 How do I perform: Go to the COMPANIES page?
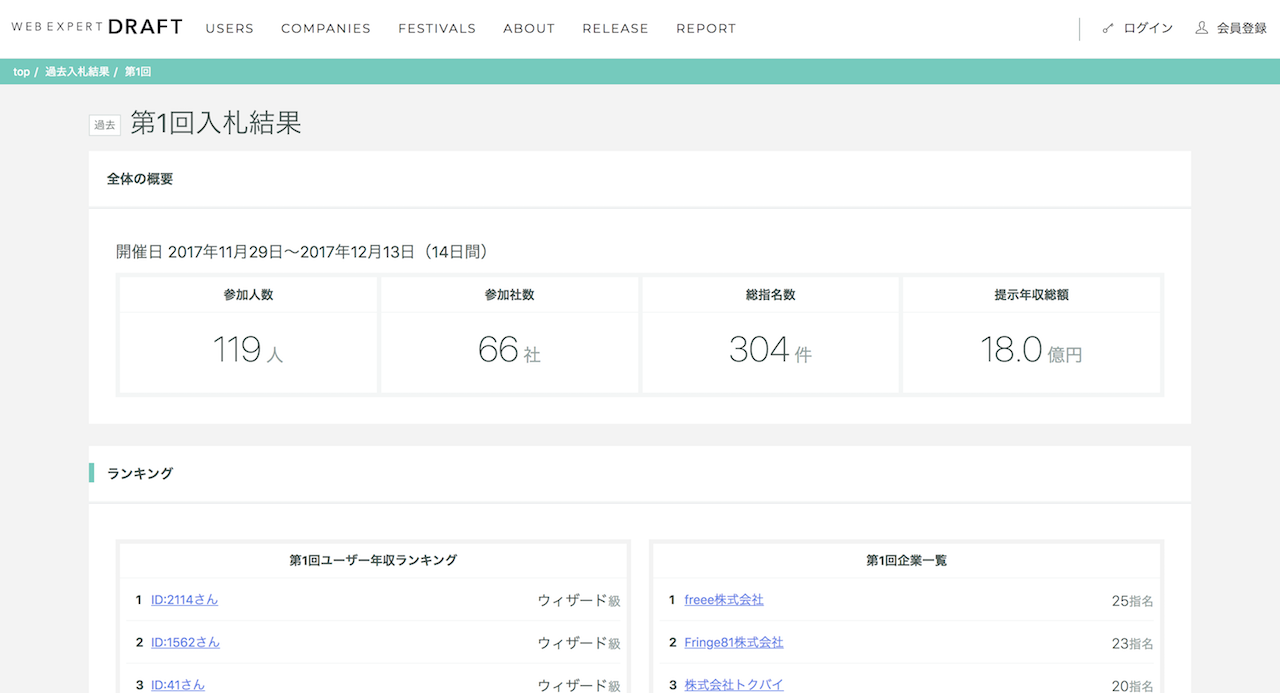[325, 29]
